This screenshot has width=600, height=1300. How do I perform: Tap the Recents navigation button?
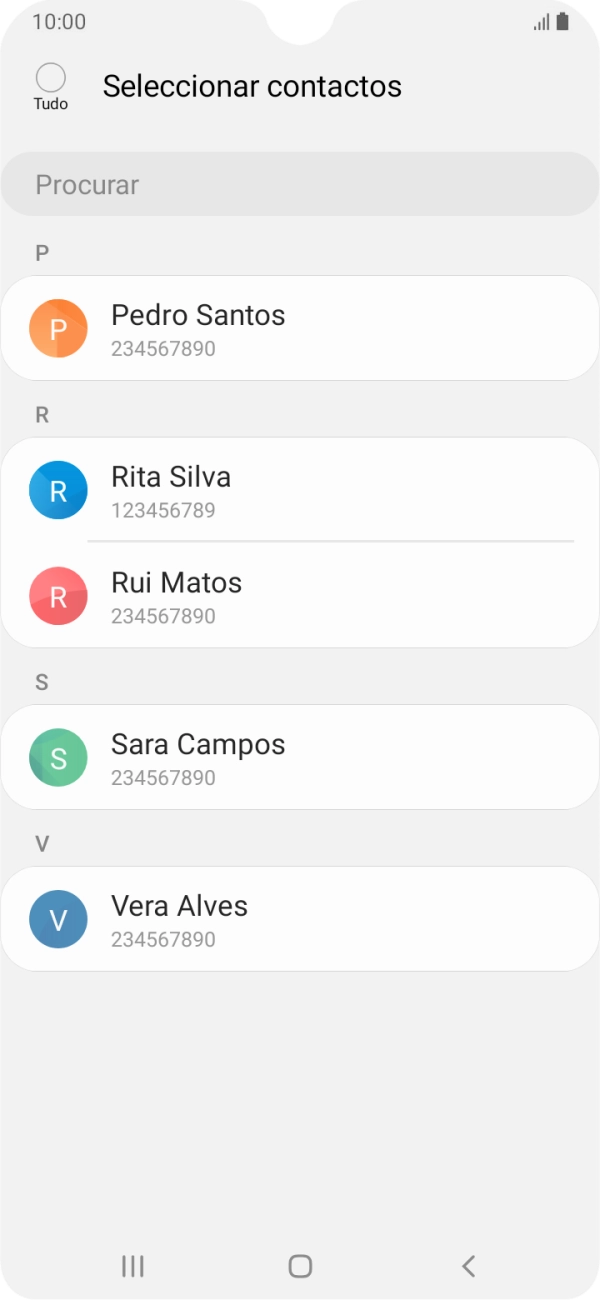(x=131, y=1265)
